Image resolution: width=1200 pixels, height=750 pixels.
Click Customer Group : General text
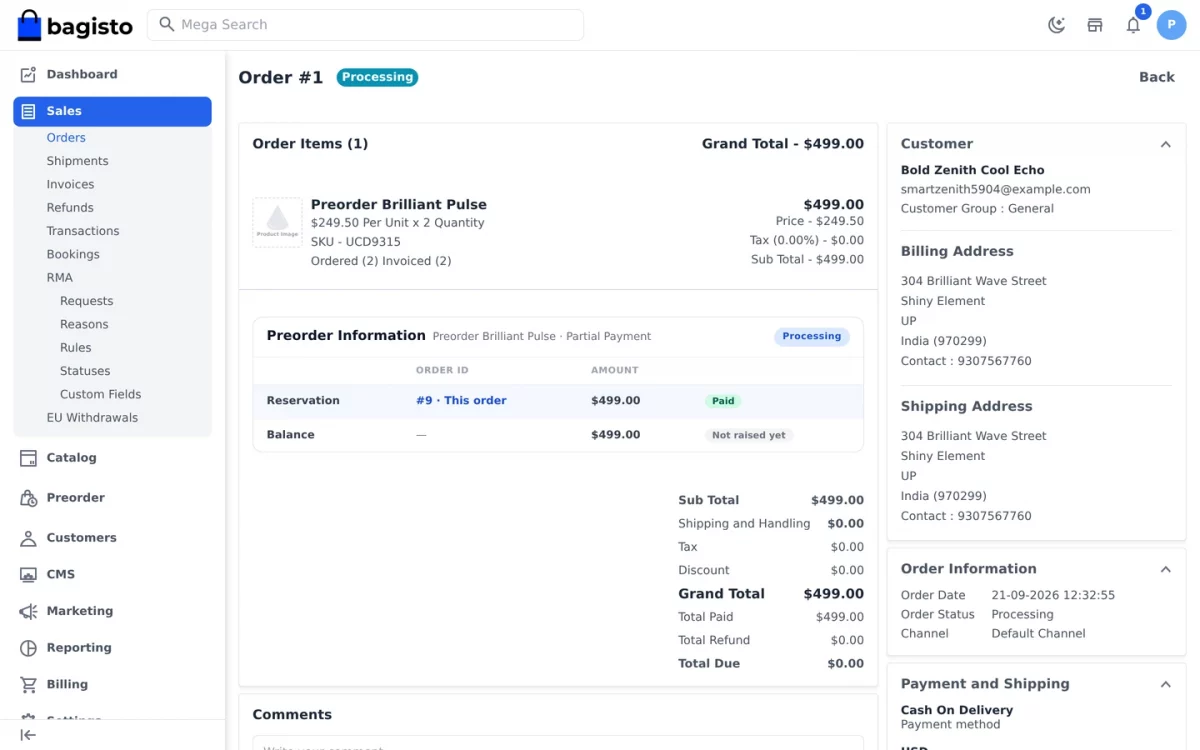click(977, 209)
